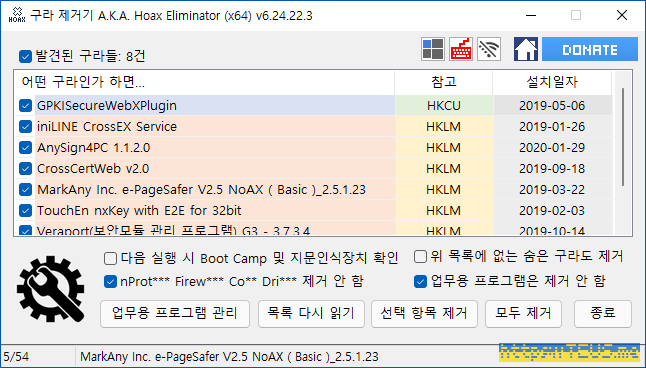Screen dimensions: 646x368
Task: Uncheck the iniLINE CrossEX Service checkbox
Action: coord(25,127)
